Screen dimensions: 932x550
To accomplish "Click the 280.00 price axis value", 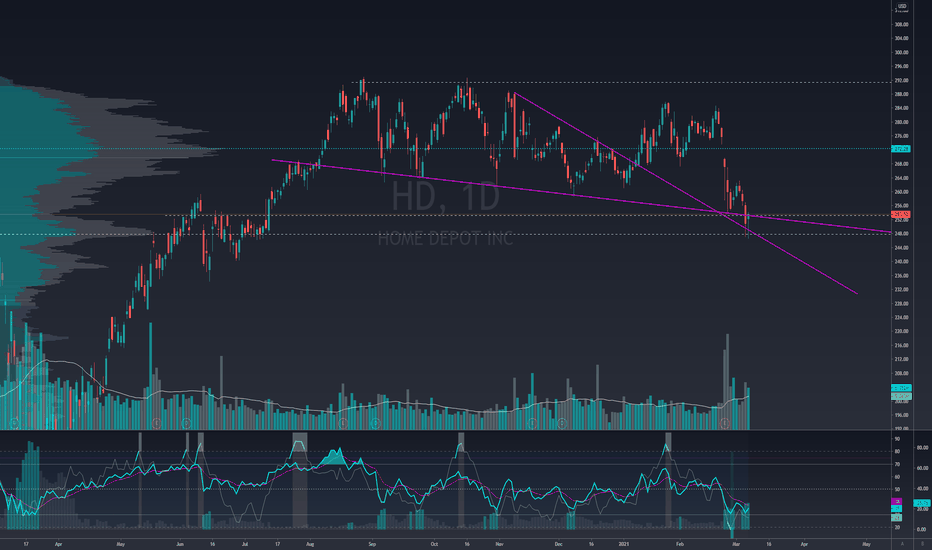I will 901,122.
